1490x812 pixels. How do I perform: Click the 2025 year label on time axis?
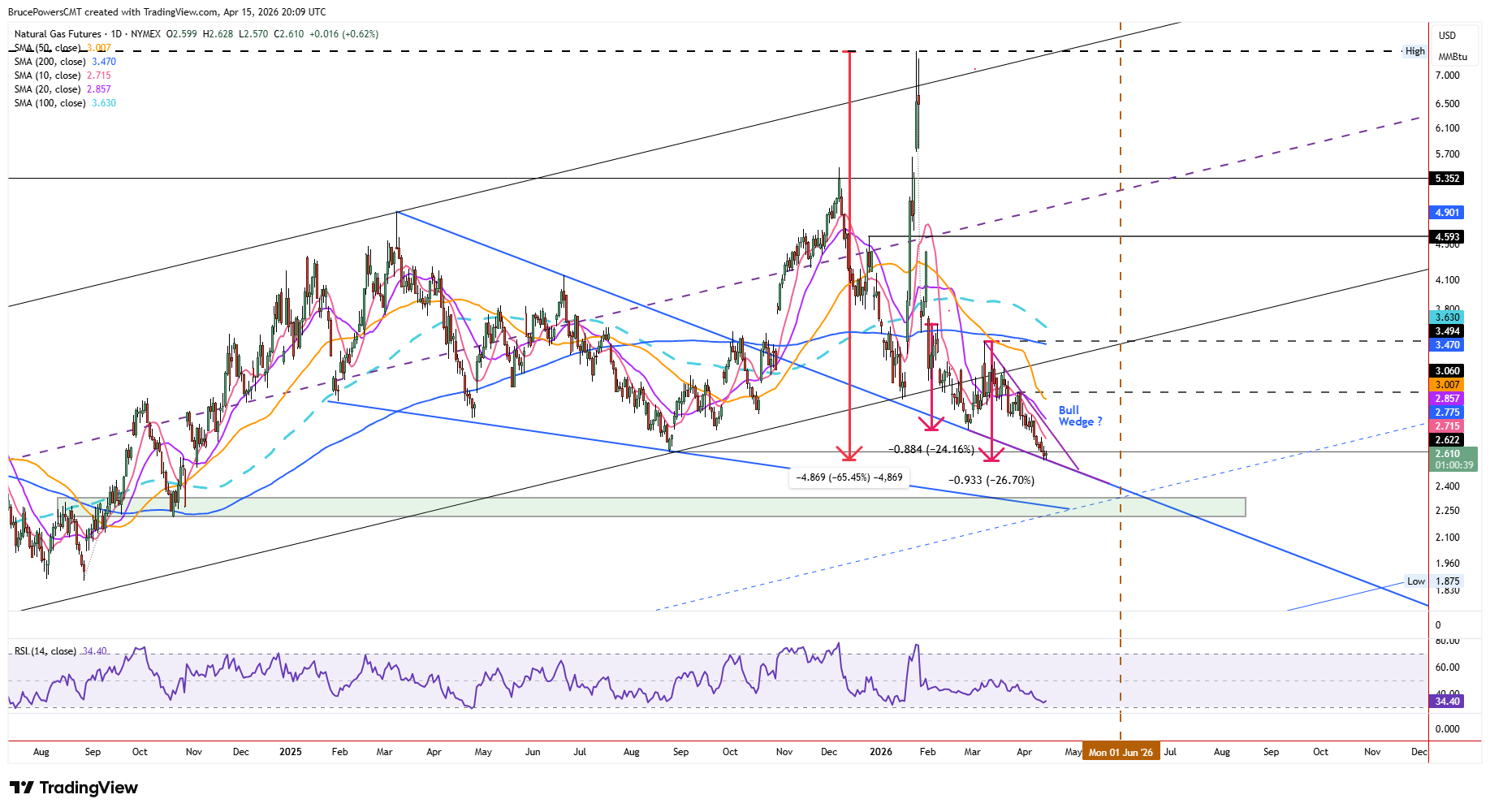290,752
